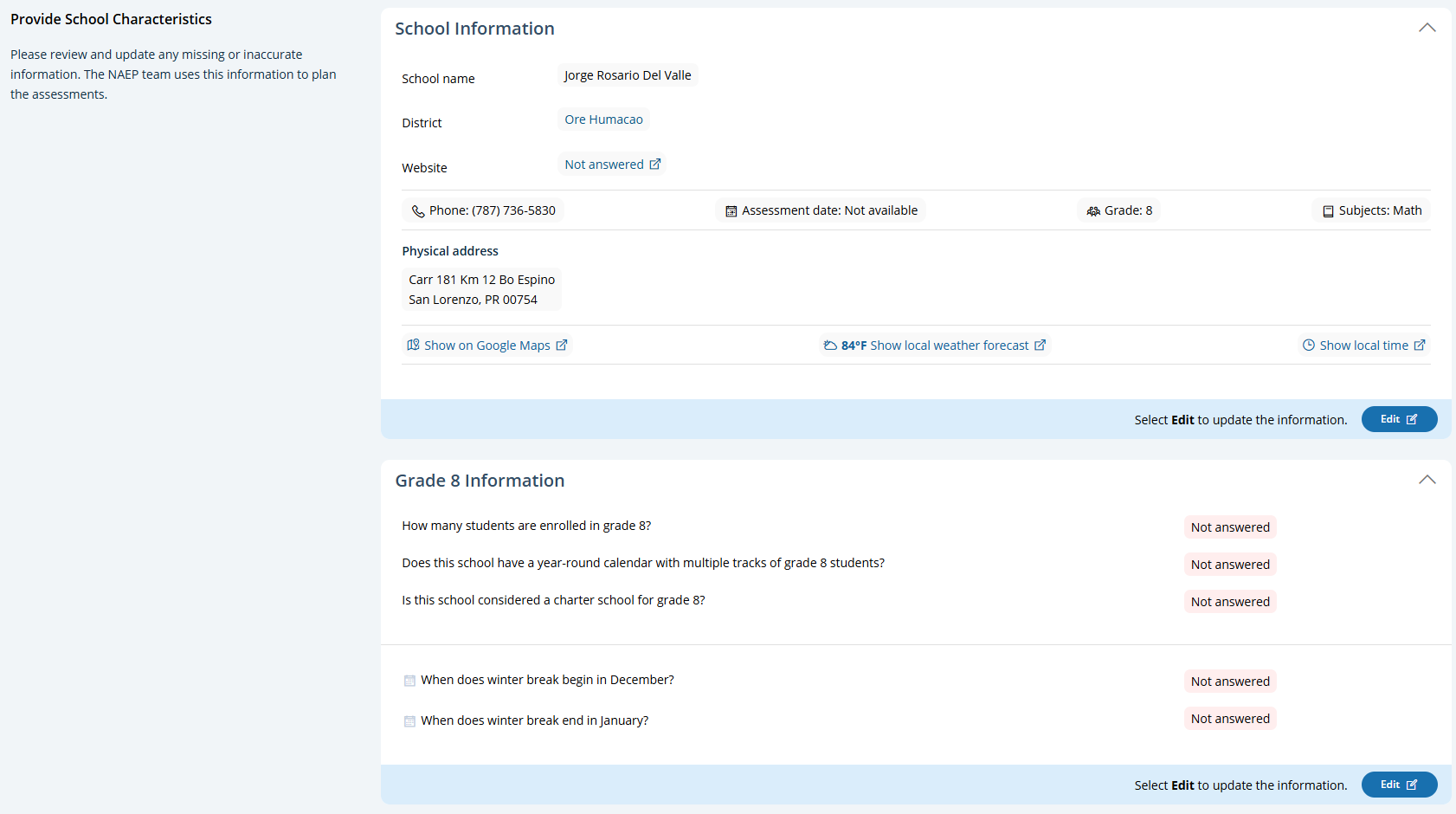Viewport: 1456px width, 814px height.
Task: Click the assessment date calendar icon
Action: click(731, 211)
